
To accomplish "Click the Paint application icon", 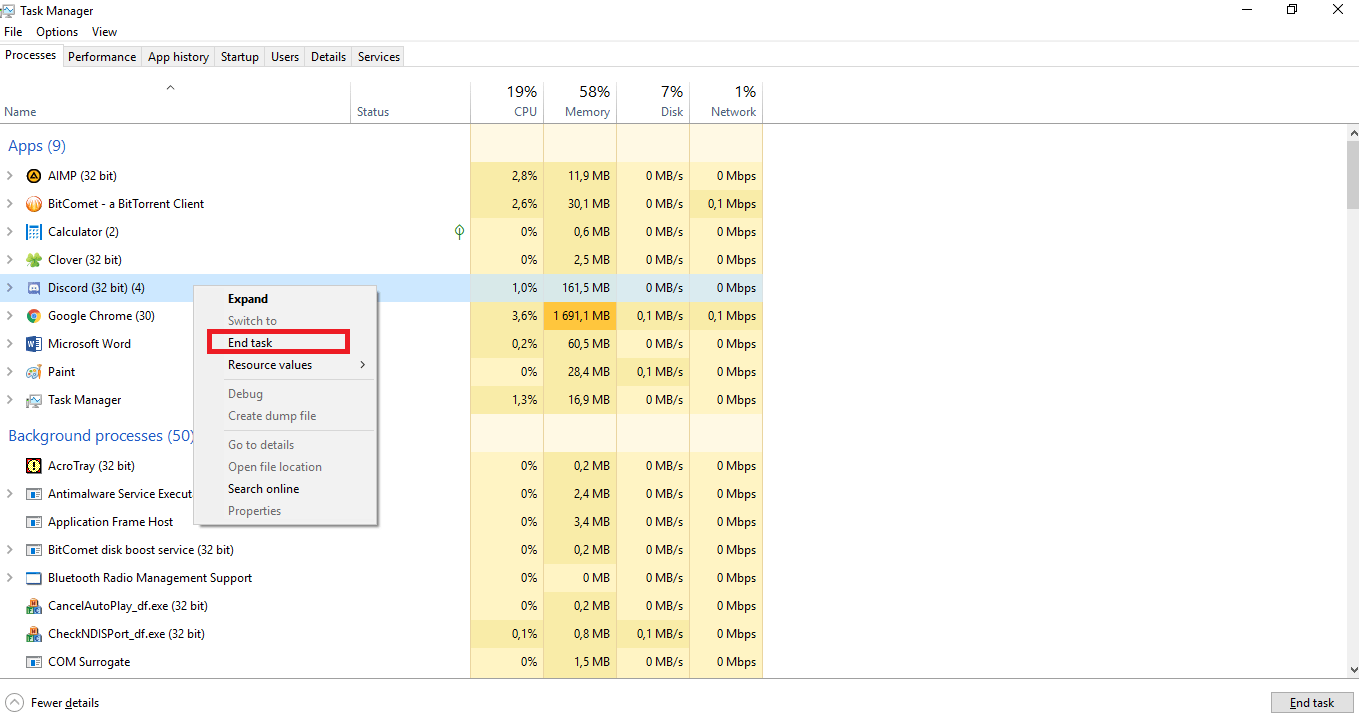I will point(33,371).
